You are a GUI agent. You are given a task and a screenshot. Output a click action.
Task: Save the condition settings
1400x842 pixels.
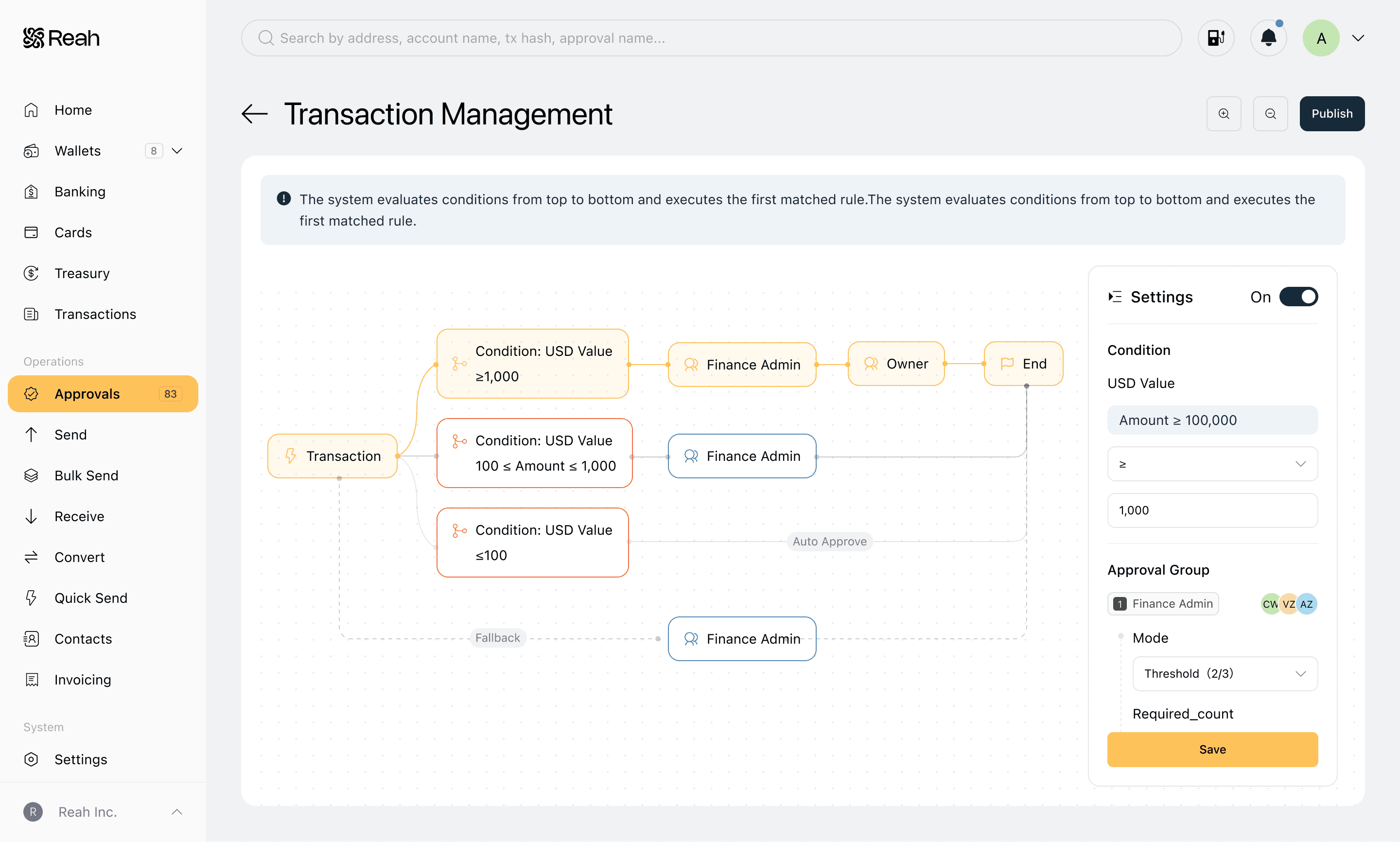(x=1212, y=750)
